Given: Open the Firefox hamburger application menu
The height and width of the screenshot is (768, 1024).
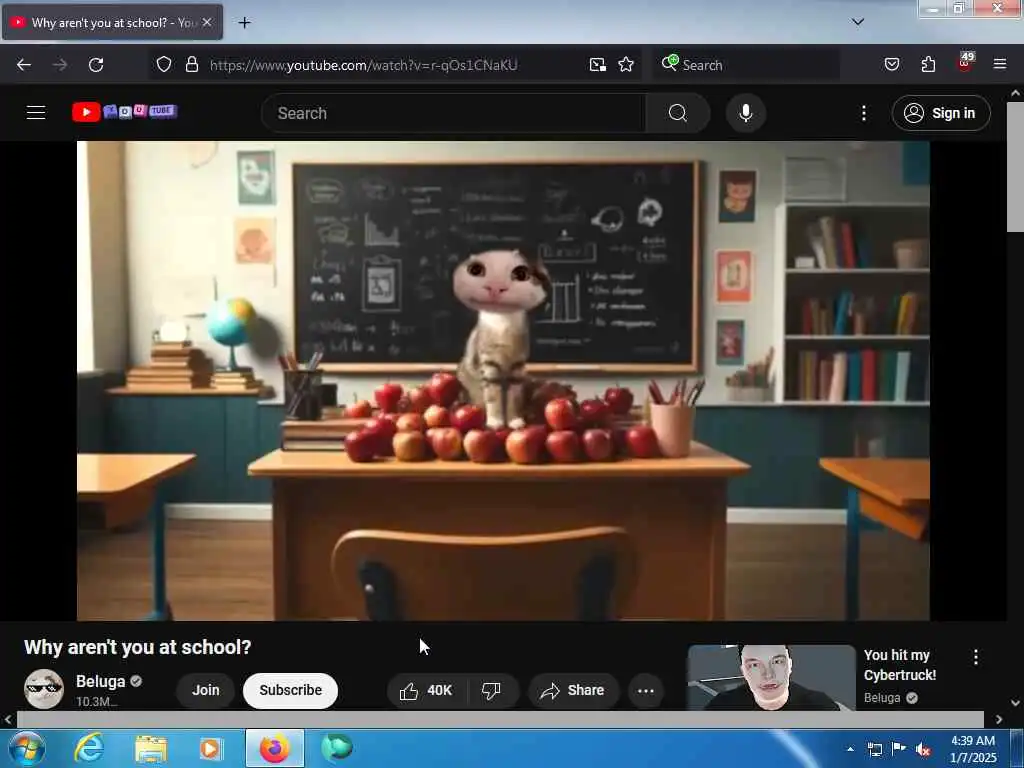Looking at the screenshot, I should pos(999,64).
